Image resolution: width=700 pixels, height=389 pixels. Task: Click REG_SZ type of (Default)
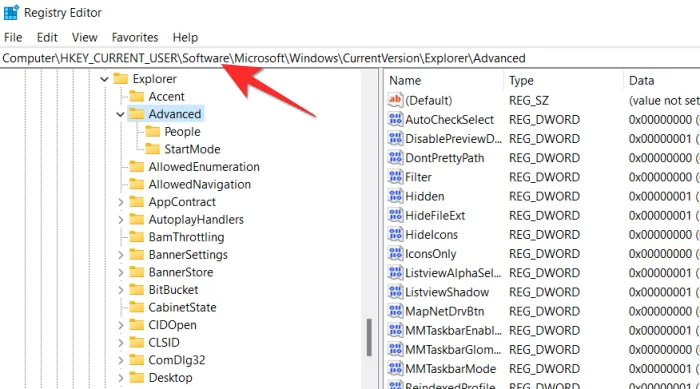pos(529,100)
